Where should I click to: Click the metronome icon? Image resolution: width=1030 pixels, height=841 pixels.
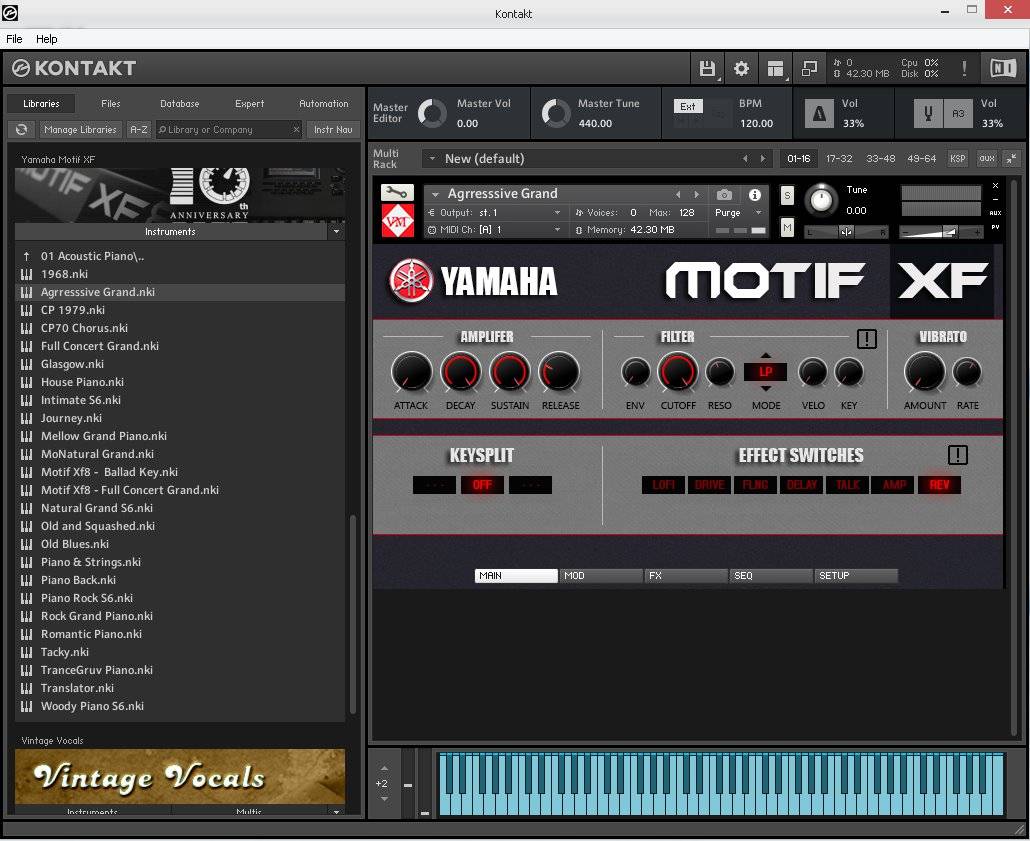pos(819,114)
